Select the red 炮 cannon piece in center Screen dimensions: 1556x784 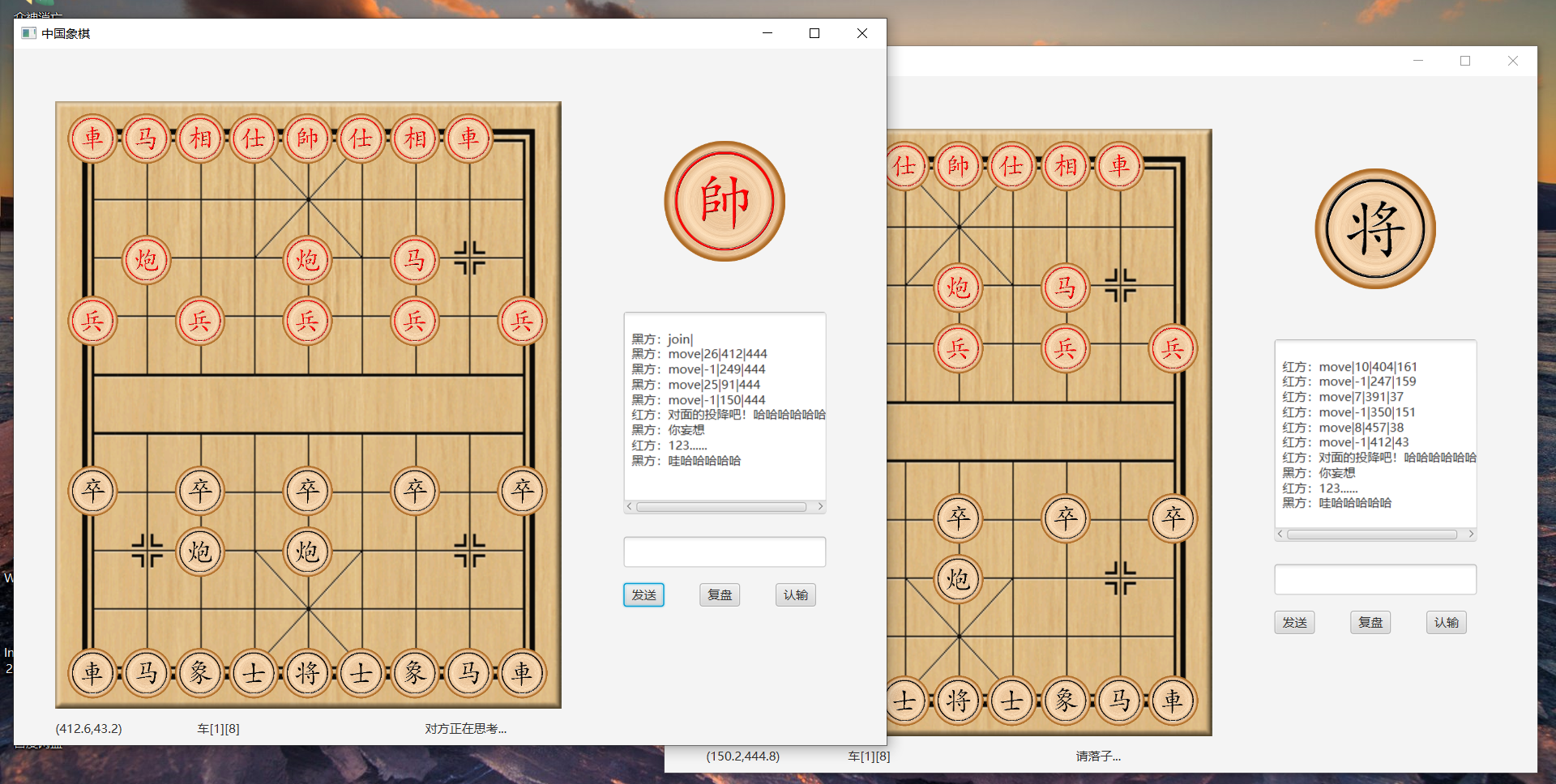[307, 261]
